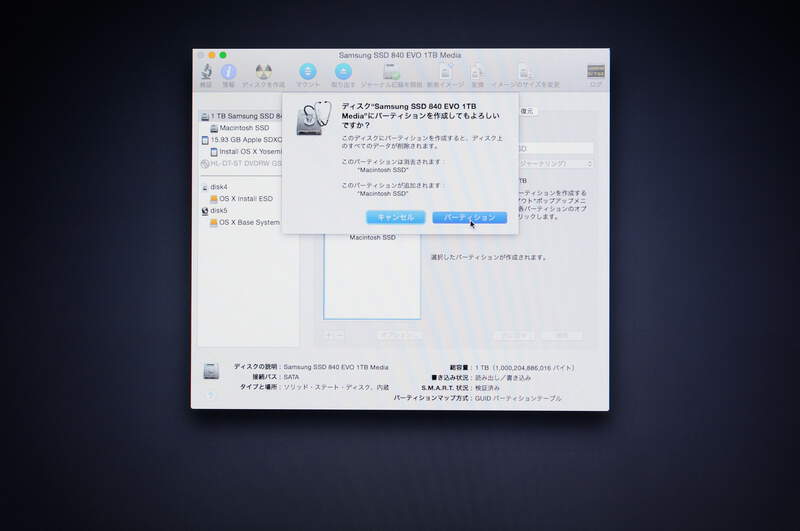The width and height of the screenshot is (800, 531).
Task: Select disk4 image in sidebar
Action: (214, 187)
